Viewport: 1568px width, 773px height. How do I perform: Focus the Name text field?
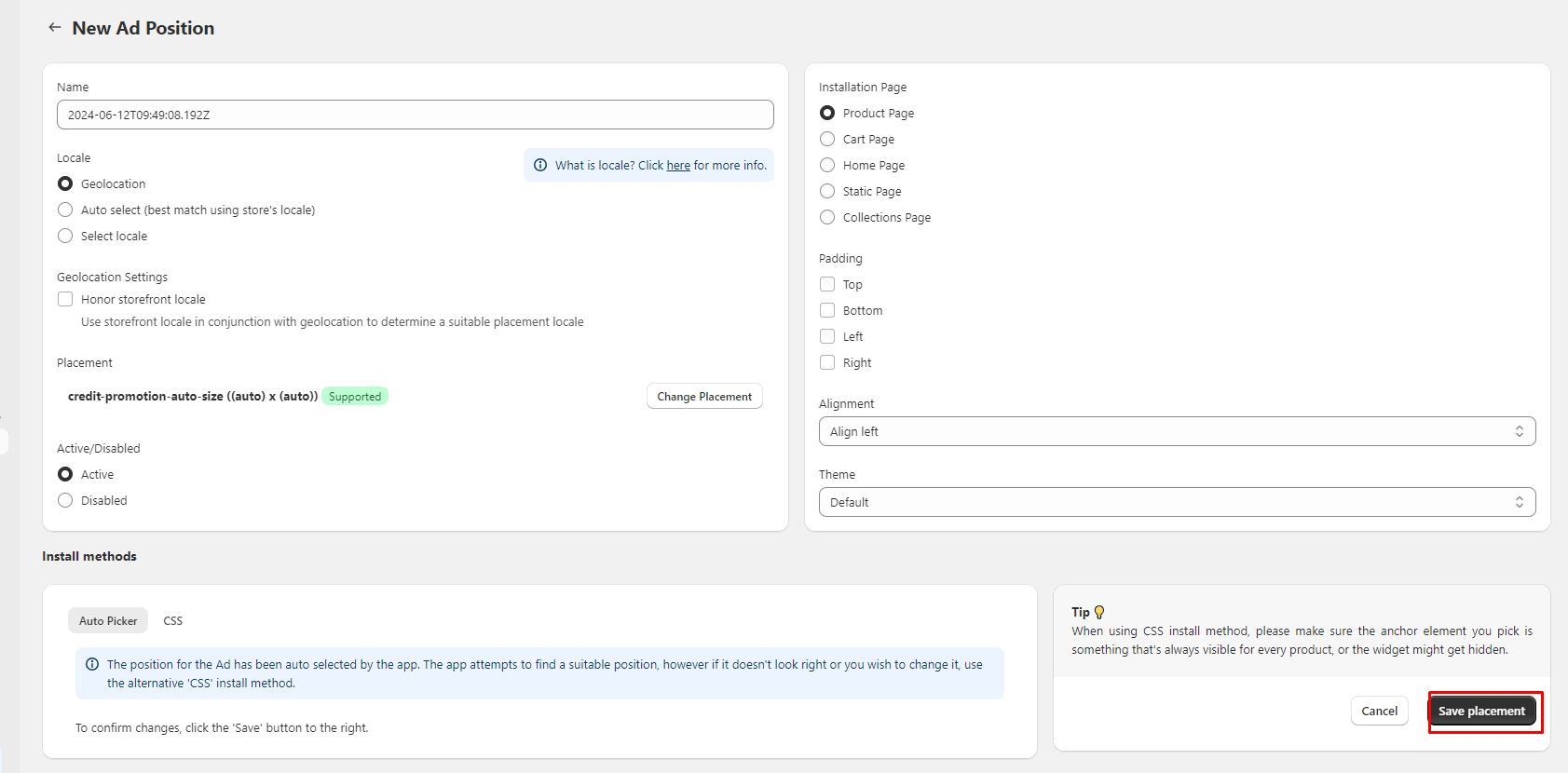pyautogui.click(x=415, y=115)
